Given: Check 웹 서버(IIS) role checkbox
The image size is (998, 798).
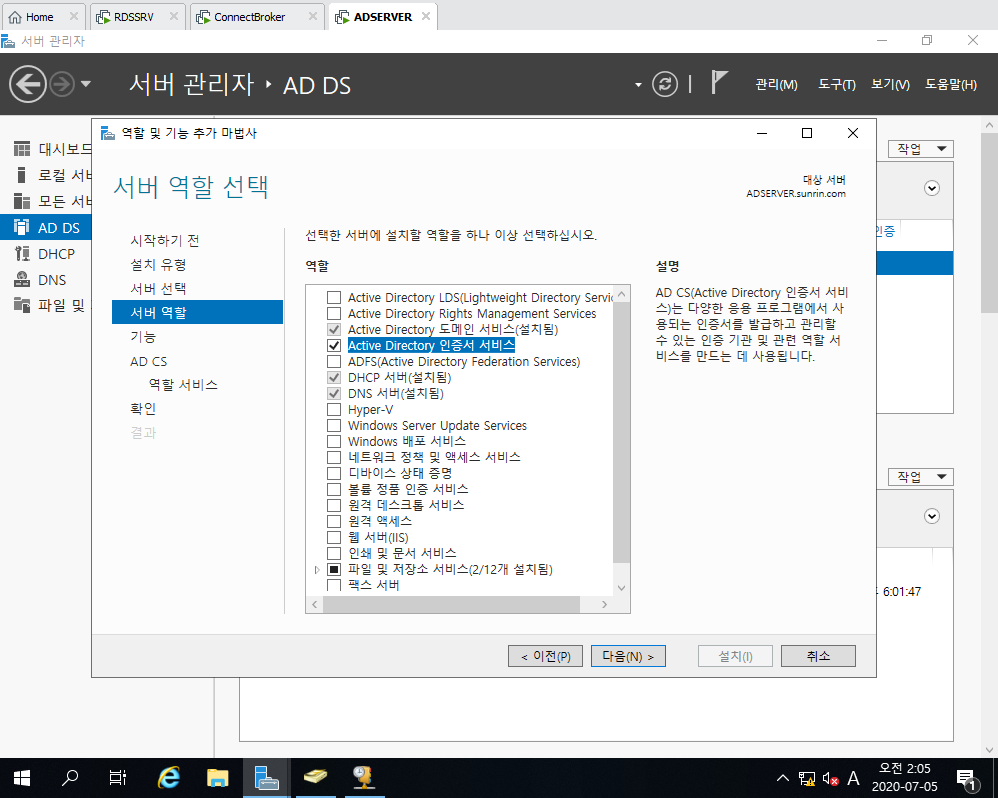Looking at the screenshot, I should pyautogui.click(x=334, y=537).
